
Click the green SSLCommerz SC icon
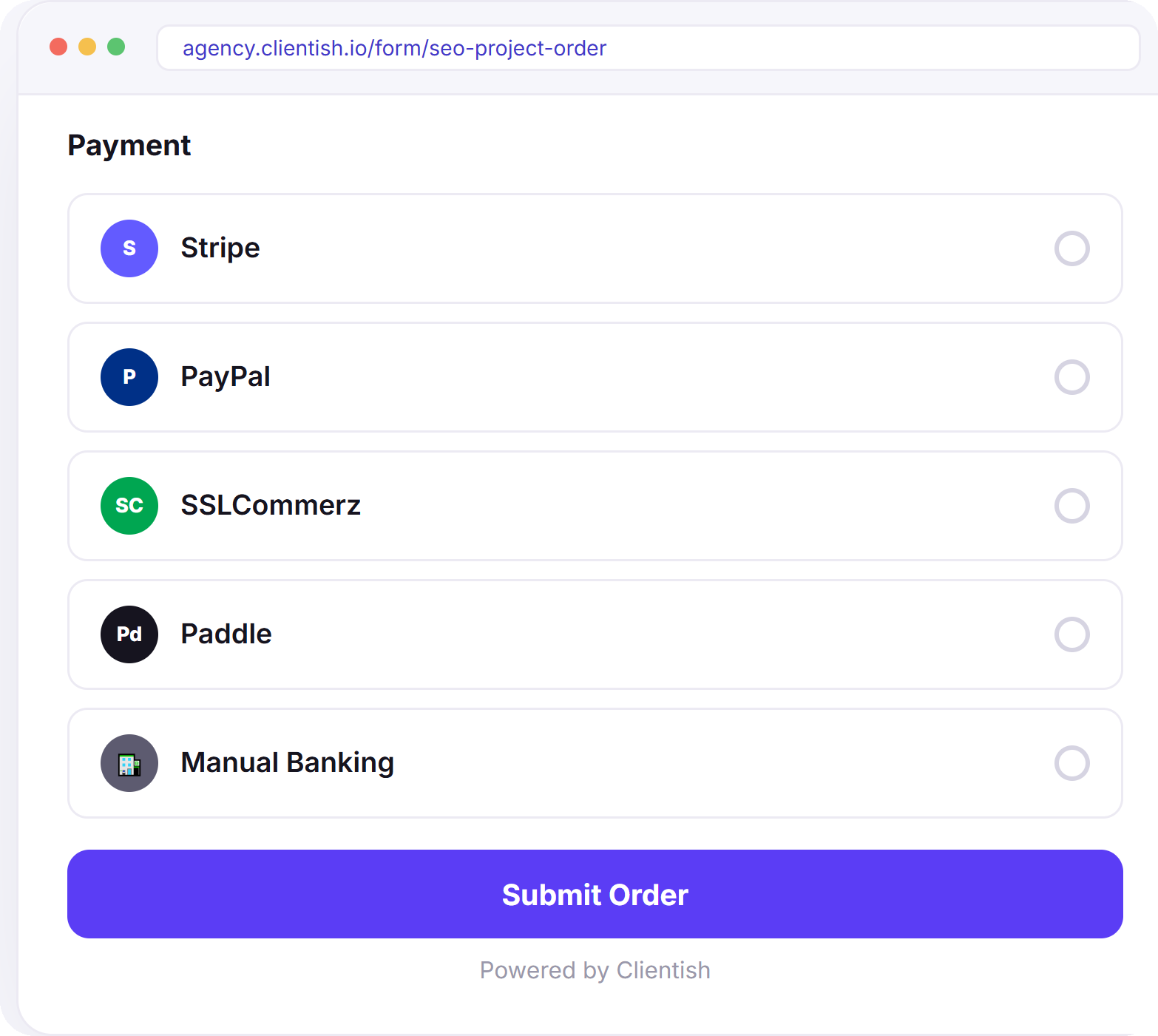point(129,506)
